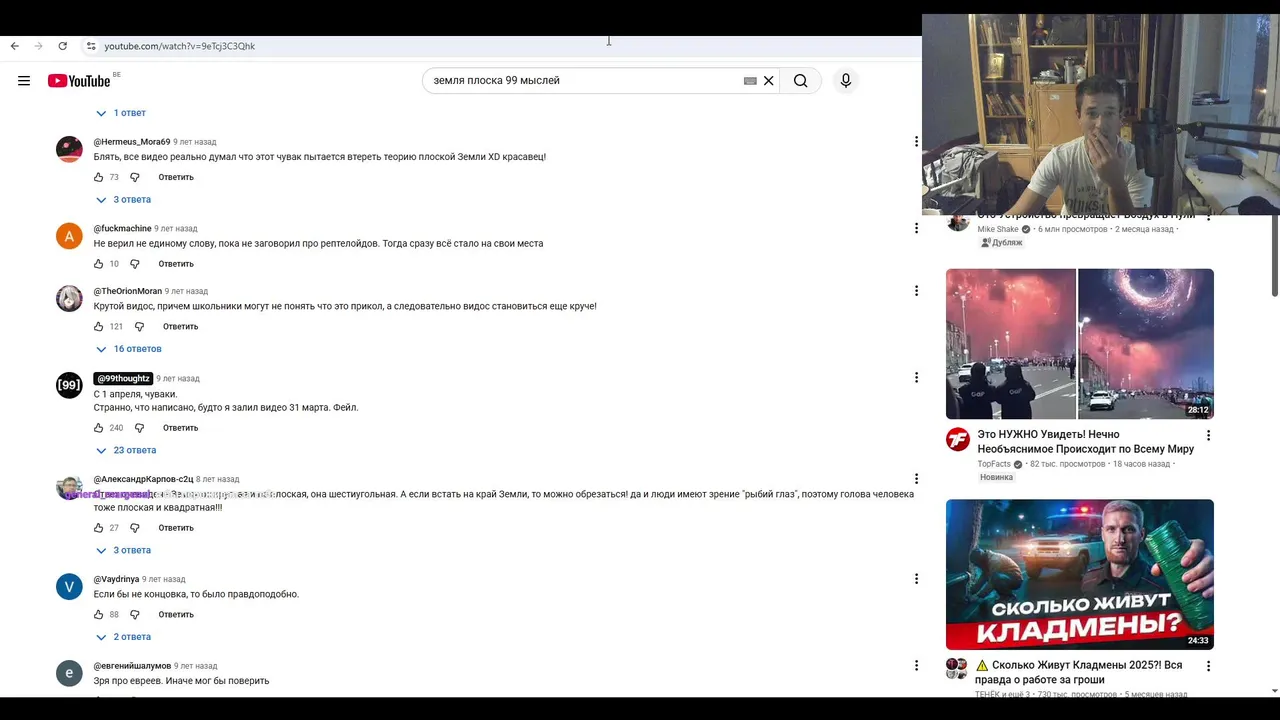The image size is (1280, 720).
Task: Click the YouTube search input field
Action: (x=585, y=81)
